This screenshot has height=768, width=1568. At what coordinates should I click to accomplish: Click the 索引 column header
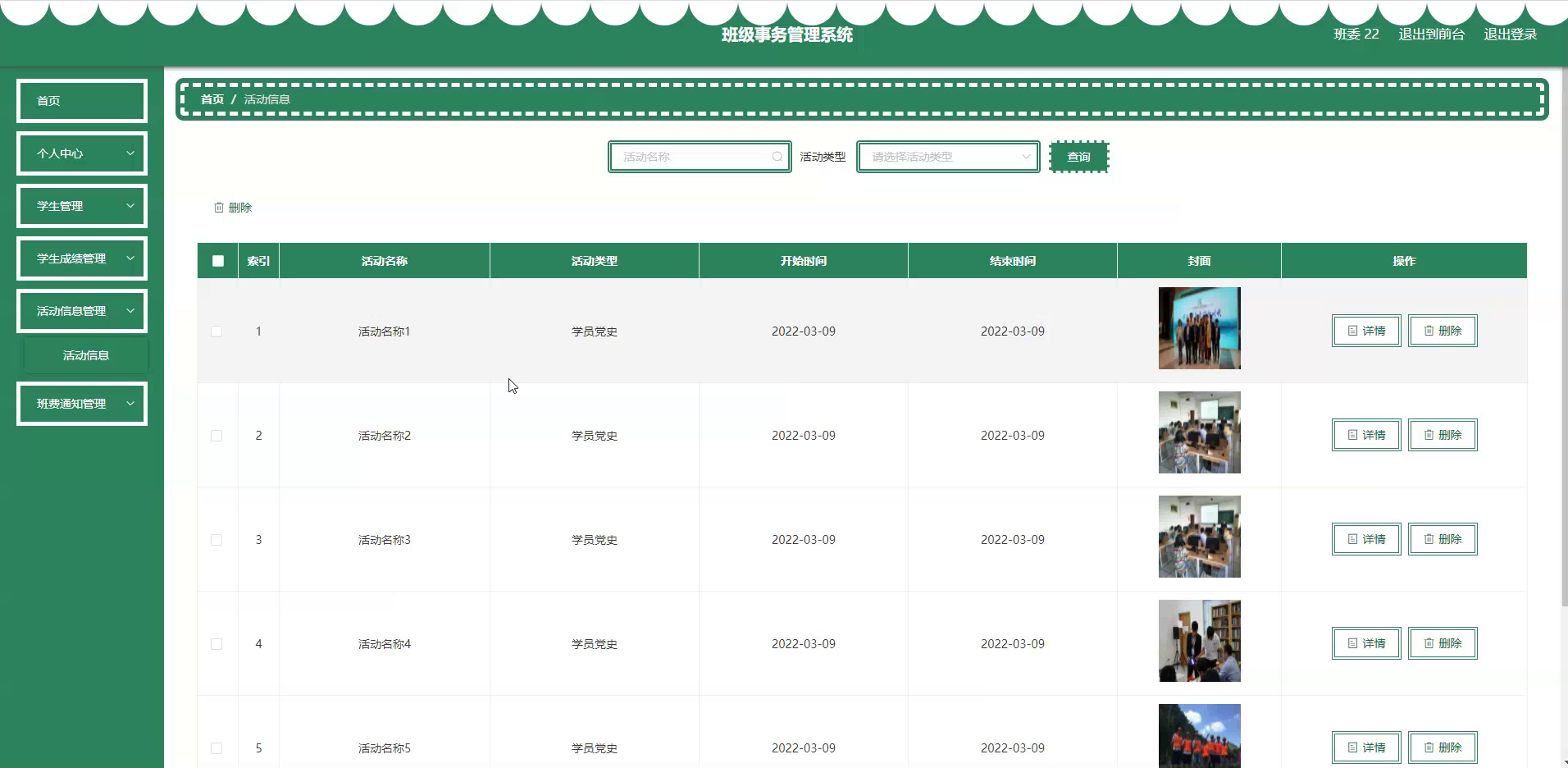258,261
